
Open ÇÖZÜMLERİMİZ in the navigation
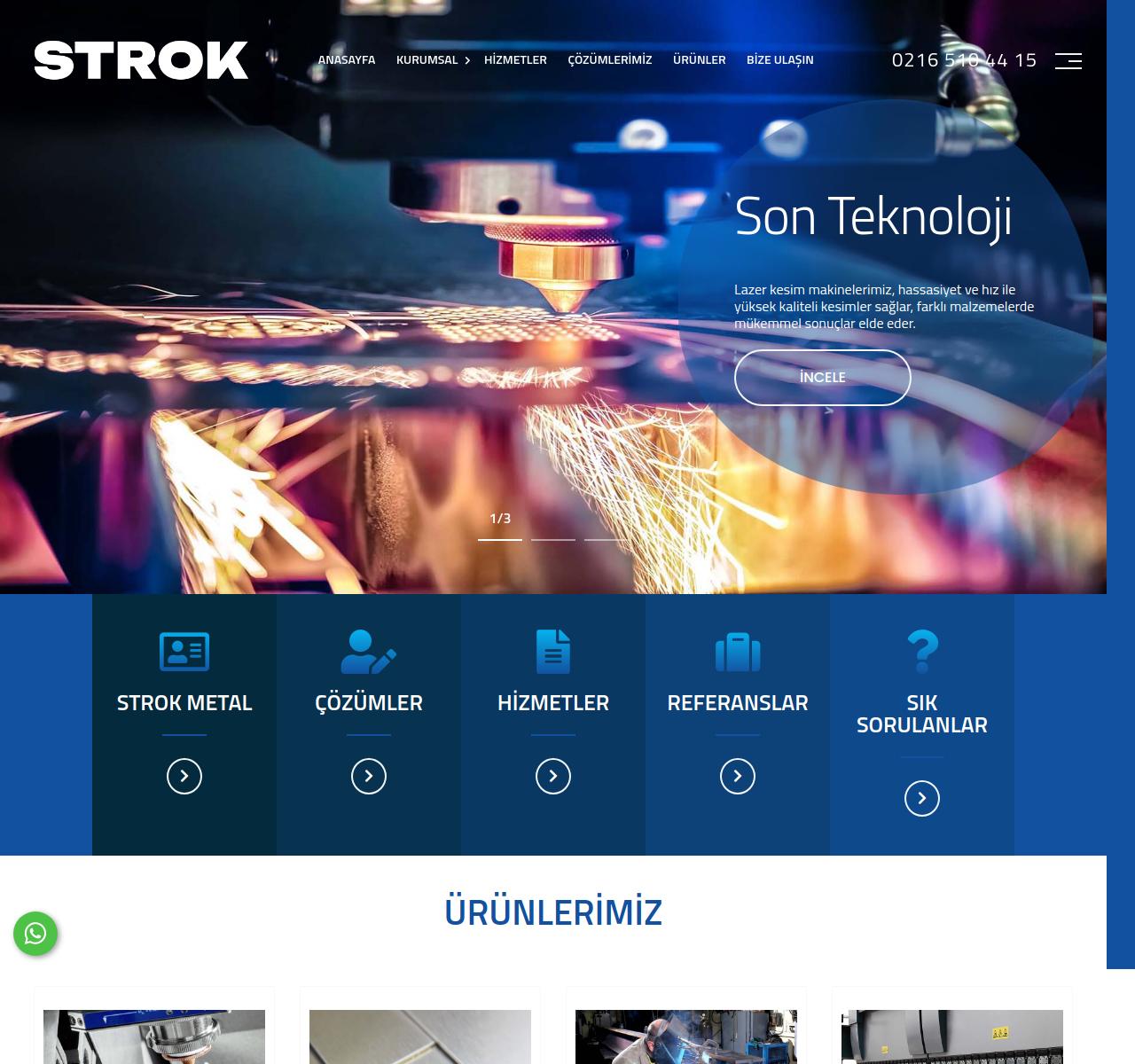(610, 59)
